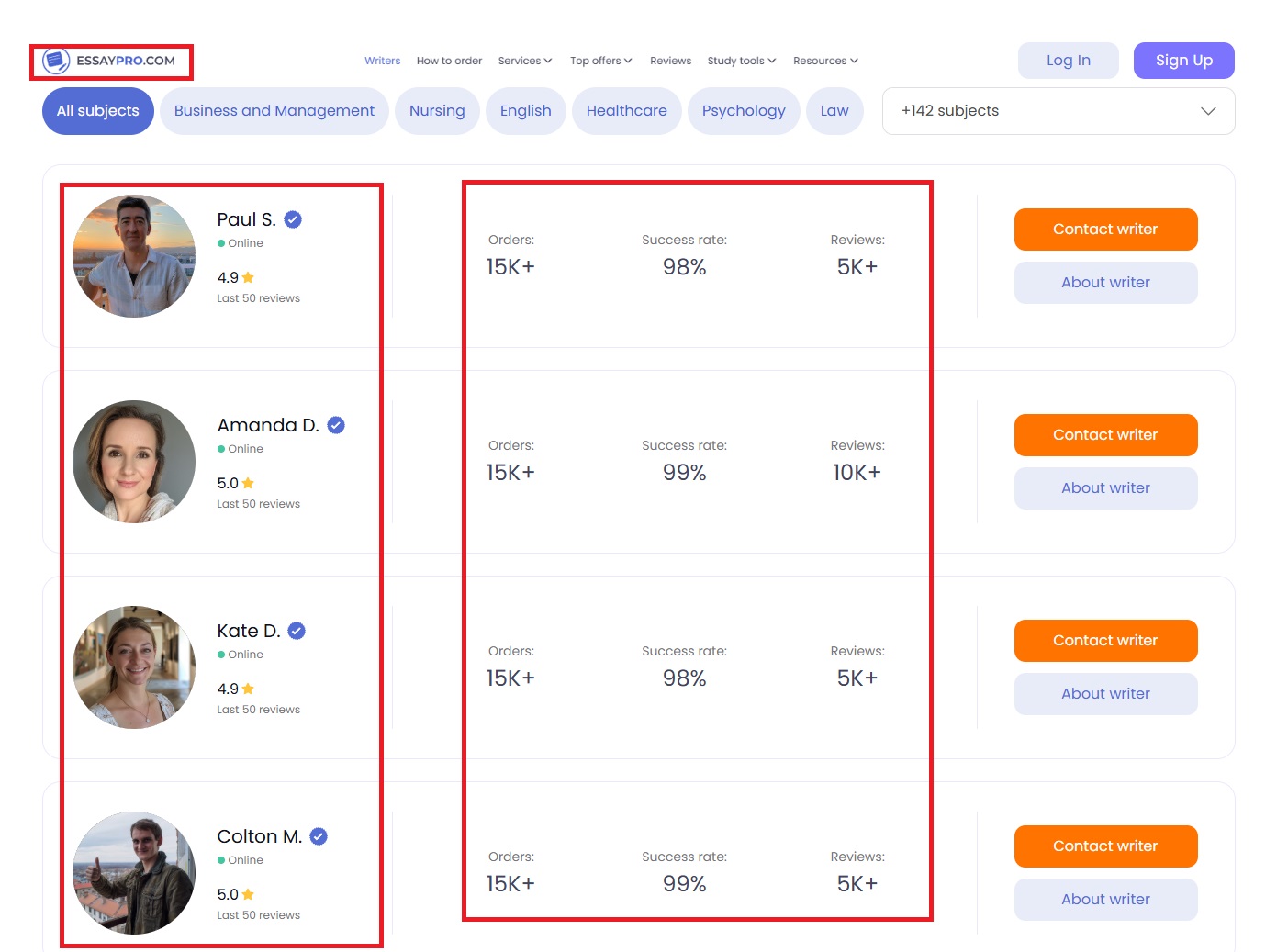This screenshot has width=1288, height=952.
Task: Click the EssayPro logo icon
Action: coord(57,61)
